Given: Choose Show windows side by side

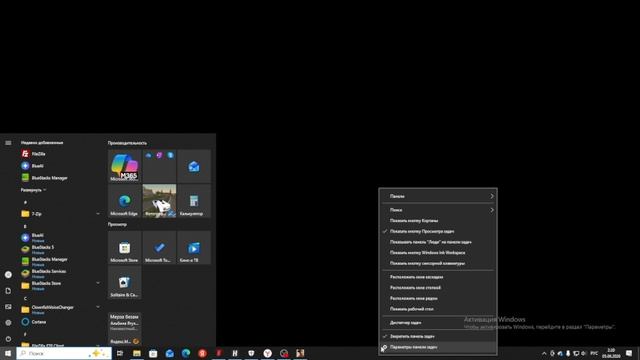Looking at the screenshot, I should coord(438,298).
